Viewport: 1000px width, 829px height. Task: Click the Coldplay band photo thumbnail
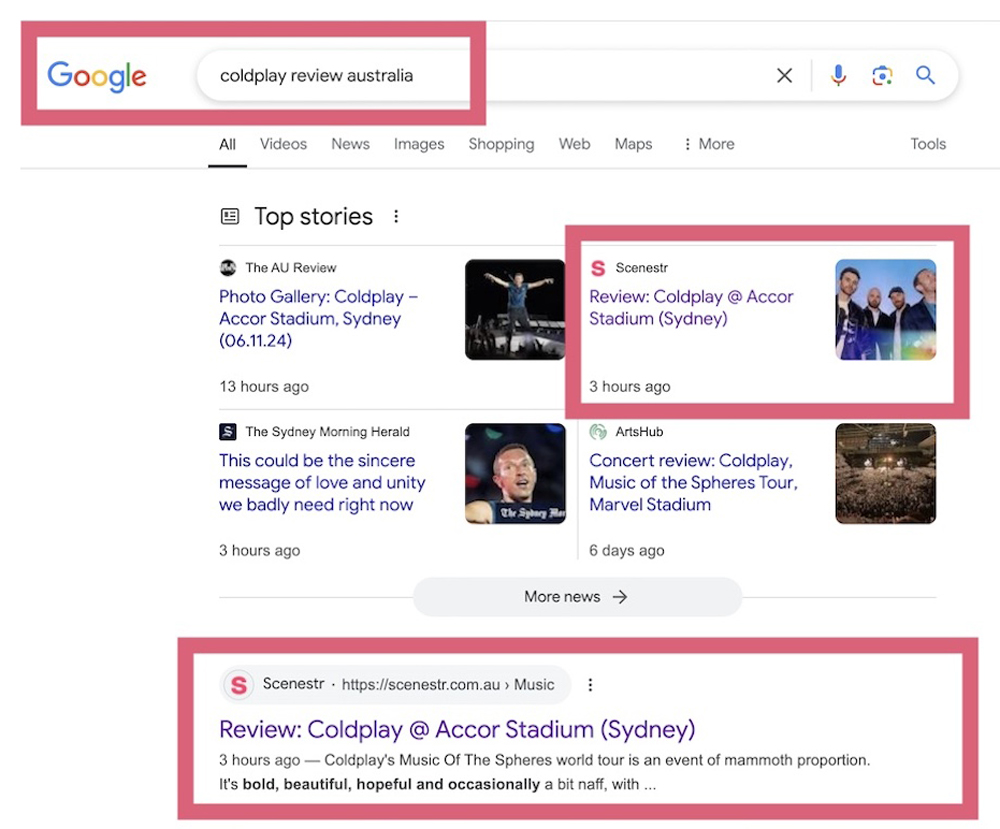point(885,310)
